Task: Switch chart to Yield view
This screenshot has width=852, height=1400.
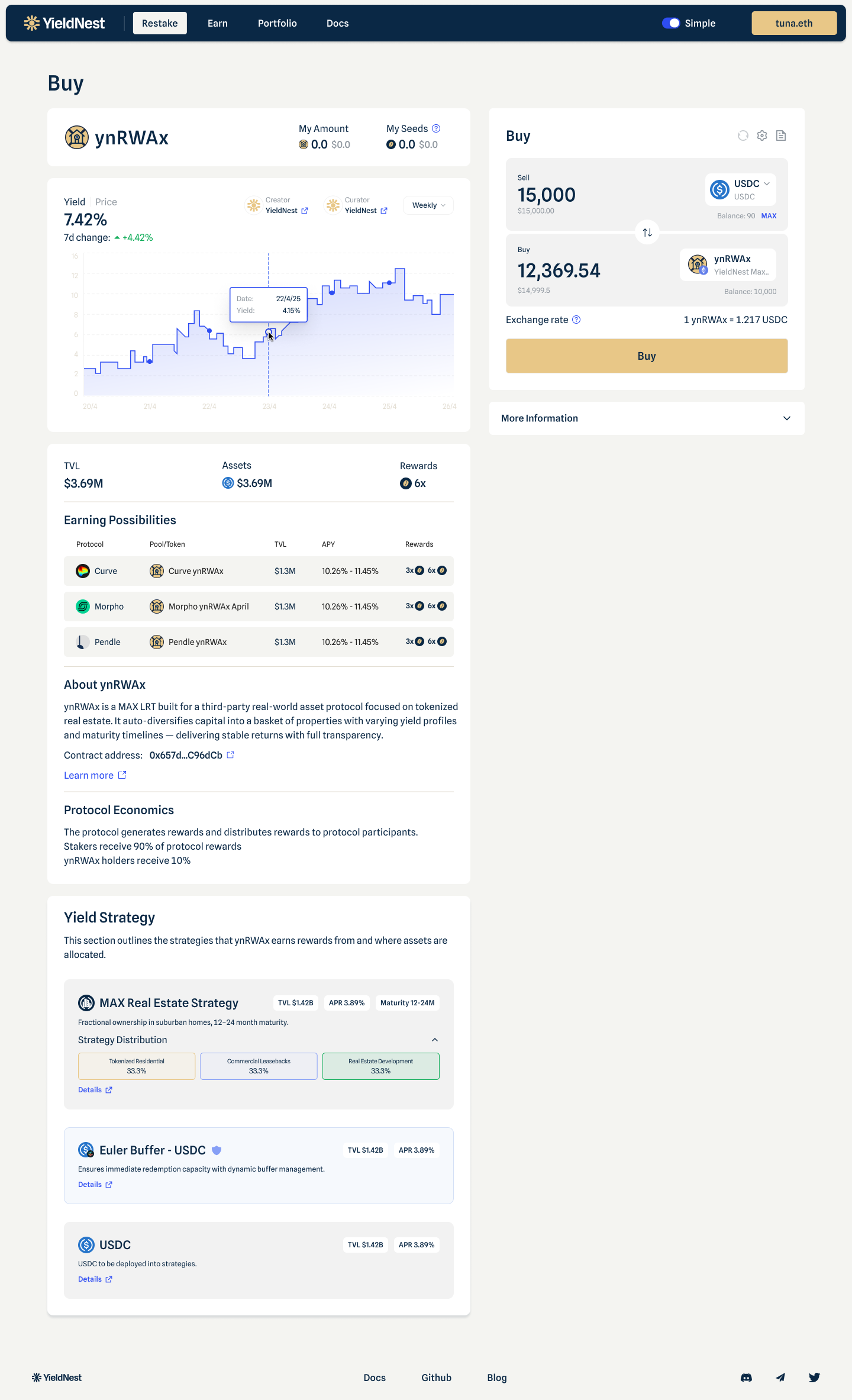Action: click(x=75, y=202)
